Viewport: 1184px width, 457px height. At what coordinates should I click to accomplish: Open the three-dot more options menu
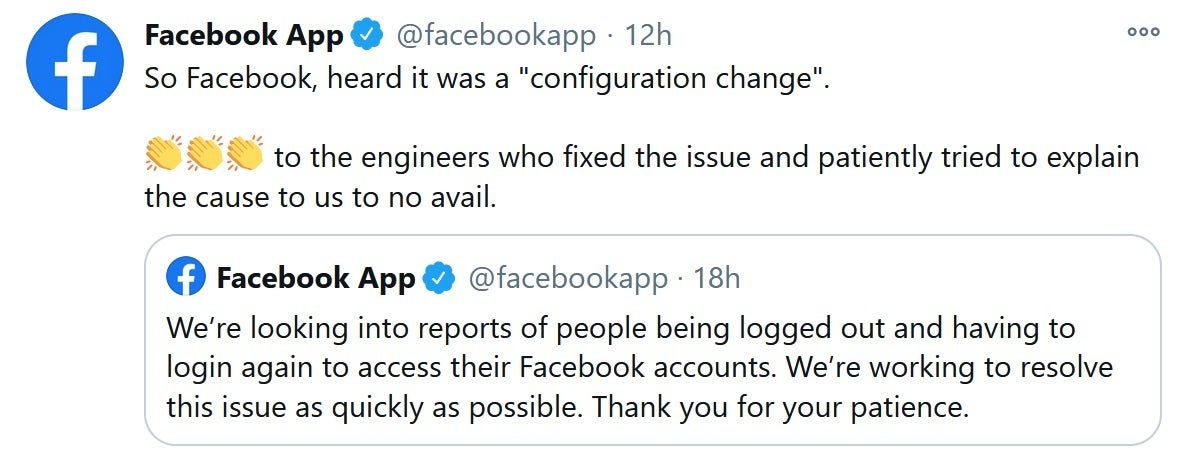(1143, 32)
